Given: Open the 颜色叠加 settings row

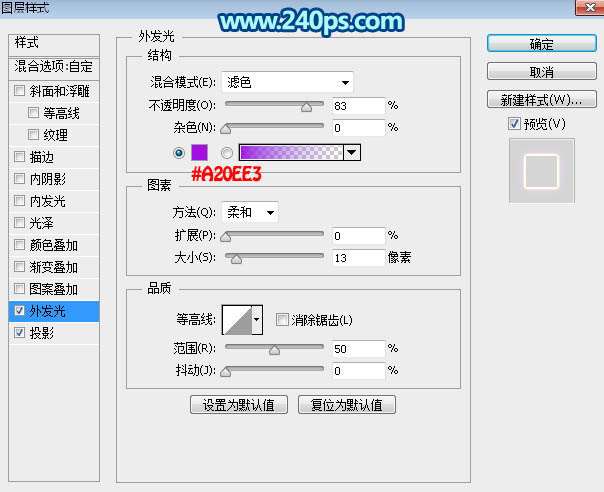Looking at the screenshot, I should tap(54, 245).
